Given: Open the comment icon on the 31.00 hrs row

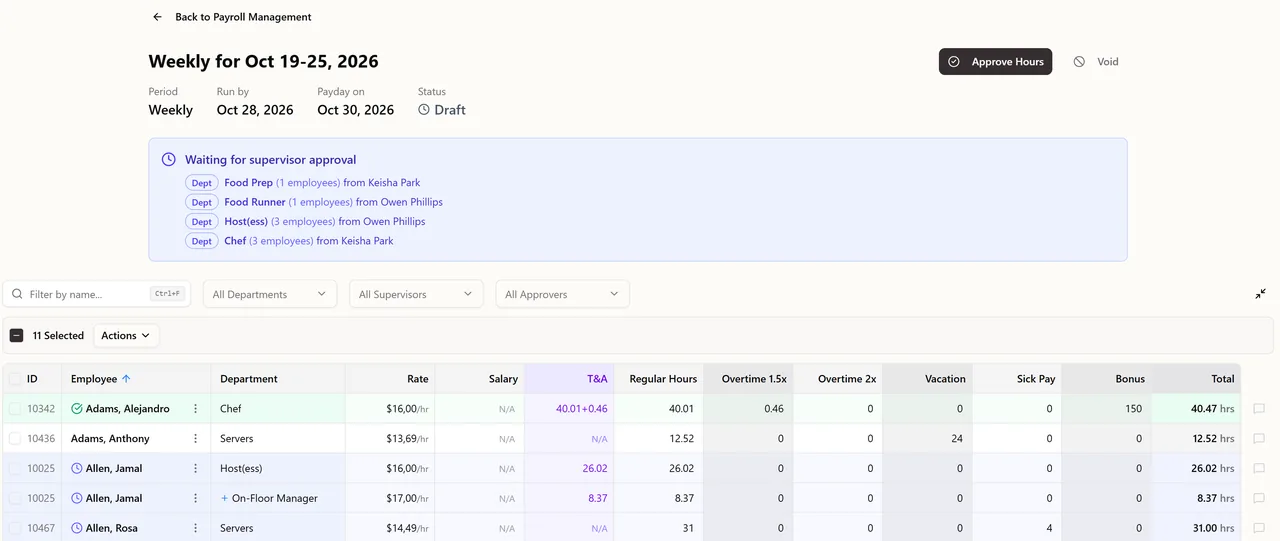Looking at the screenshot, I should (x=1259, y=528).
